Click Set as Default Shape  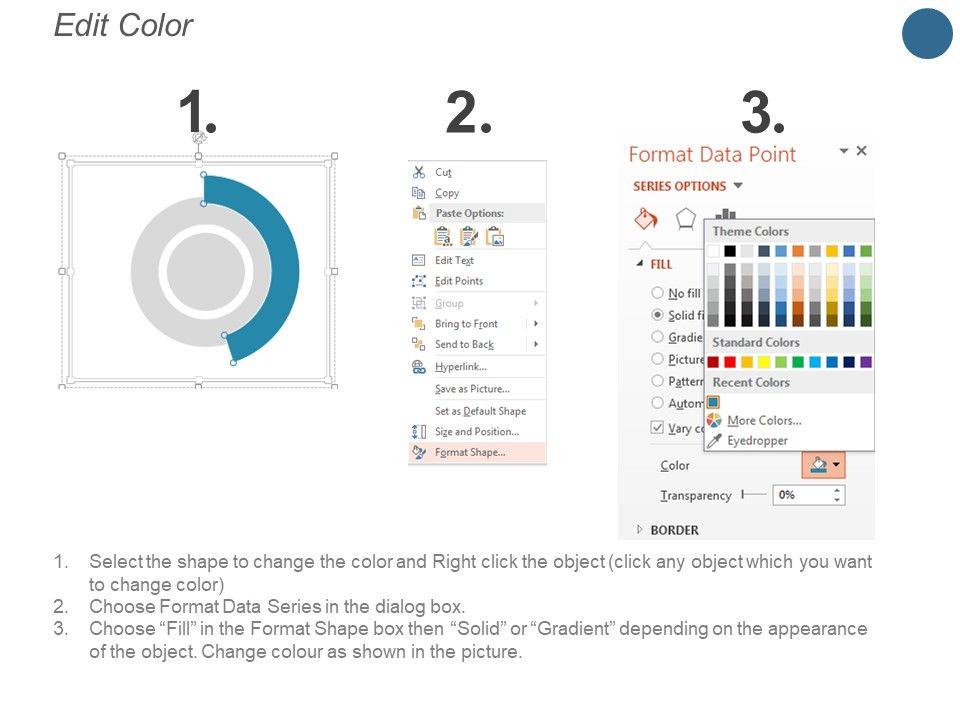480,411
